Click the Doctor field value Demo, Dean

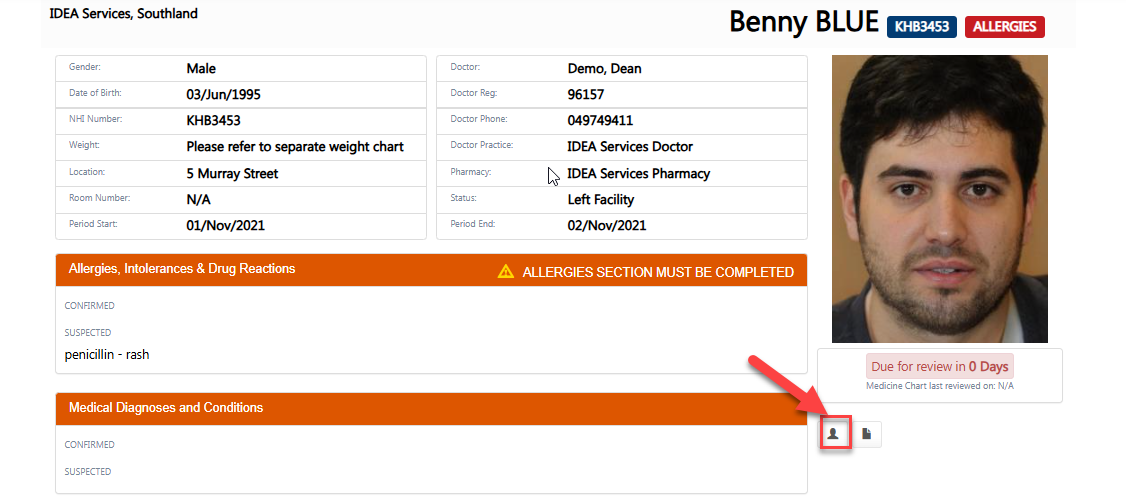pos(604,69)
